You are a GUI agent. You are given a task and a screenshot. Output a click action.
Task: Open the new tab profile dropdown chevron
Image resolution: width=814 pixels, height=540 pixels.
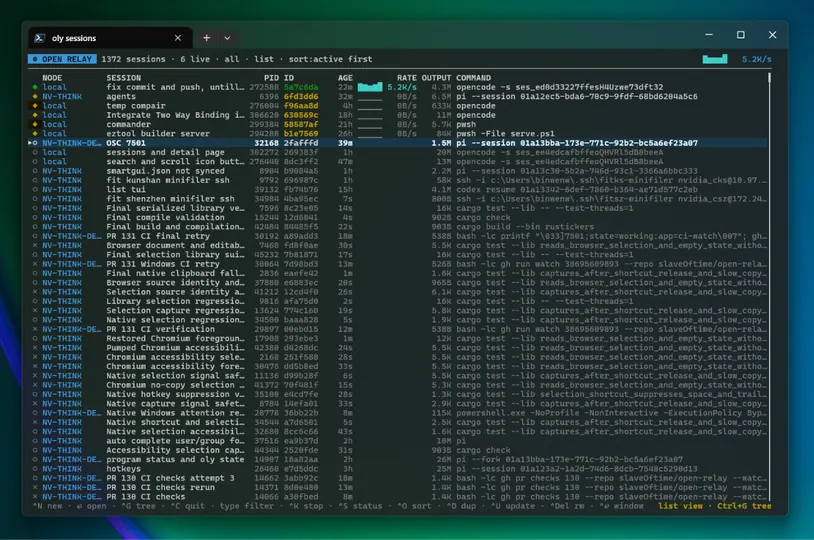[x=227, y=38]
